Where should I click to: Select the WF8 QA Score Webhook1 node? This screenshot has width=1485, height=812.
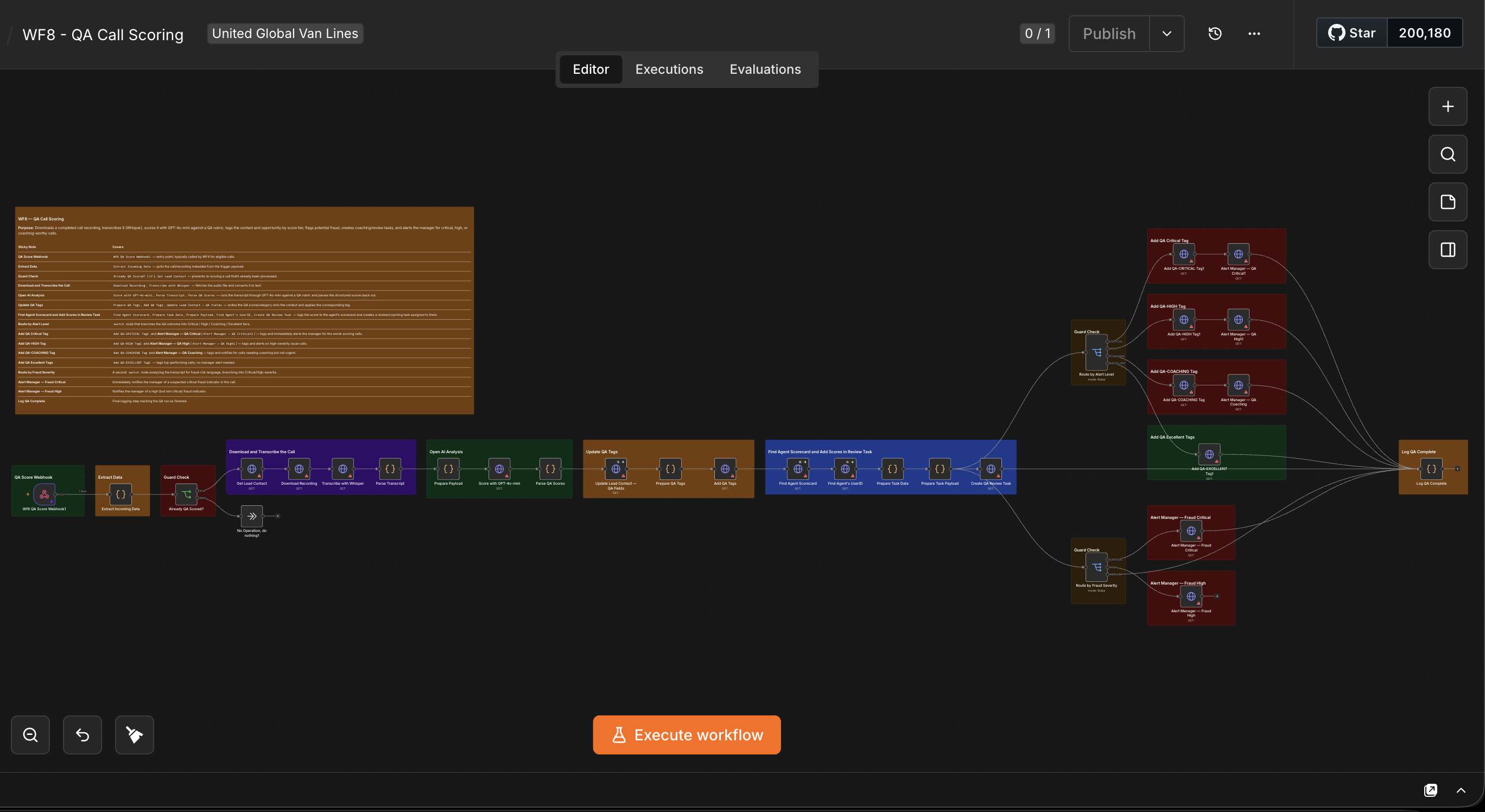point(45,494)
